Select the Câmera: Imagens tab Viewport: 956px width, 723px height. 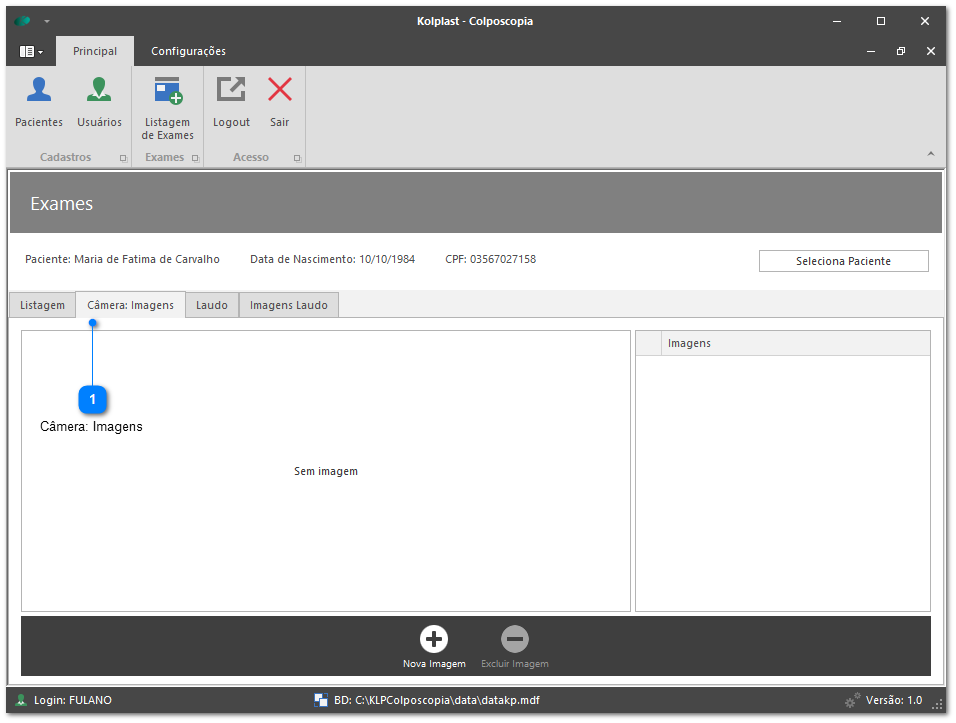(130, 305)
